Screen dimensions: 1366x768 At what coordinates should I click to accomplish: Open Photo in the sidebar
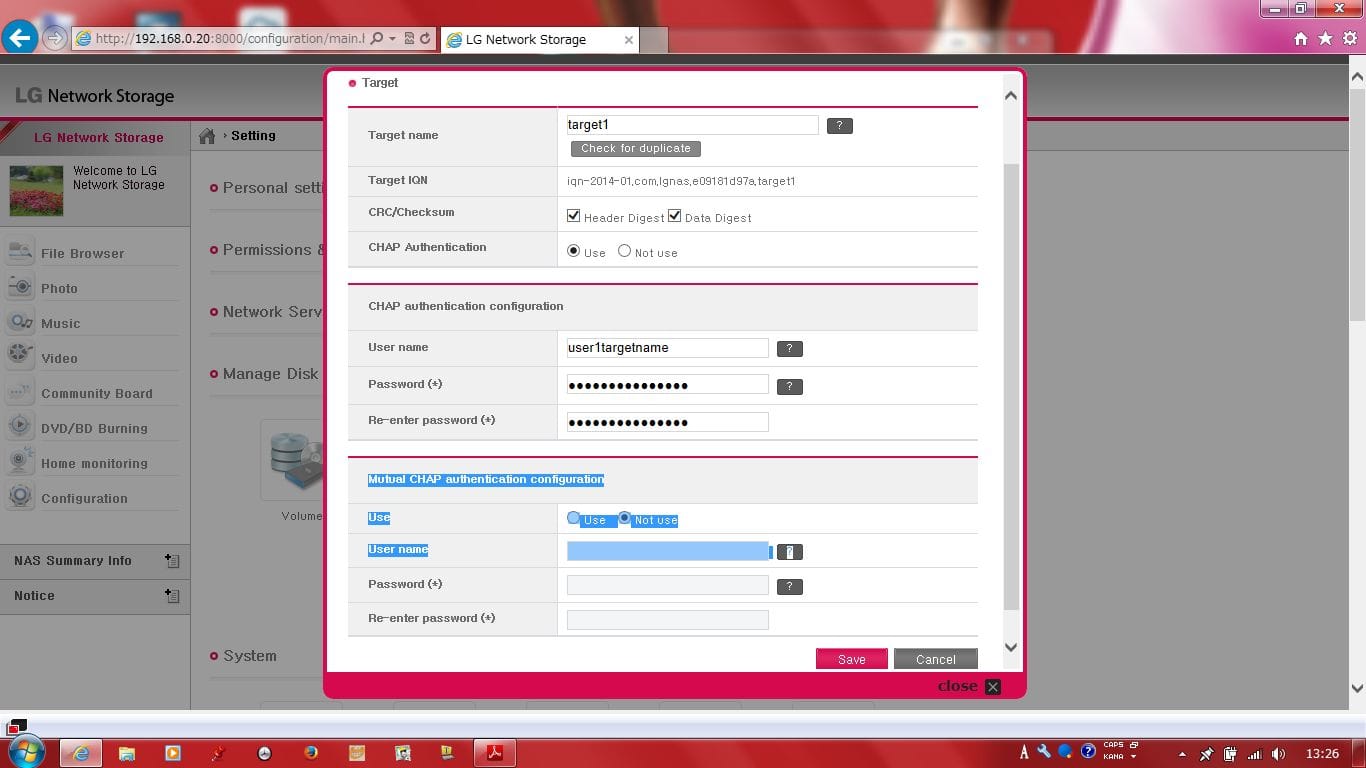(59, 289)
